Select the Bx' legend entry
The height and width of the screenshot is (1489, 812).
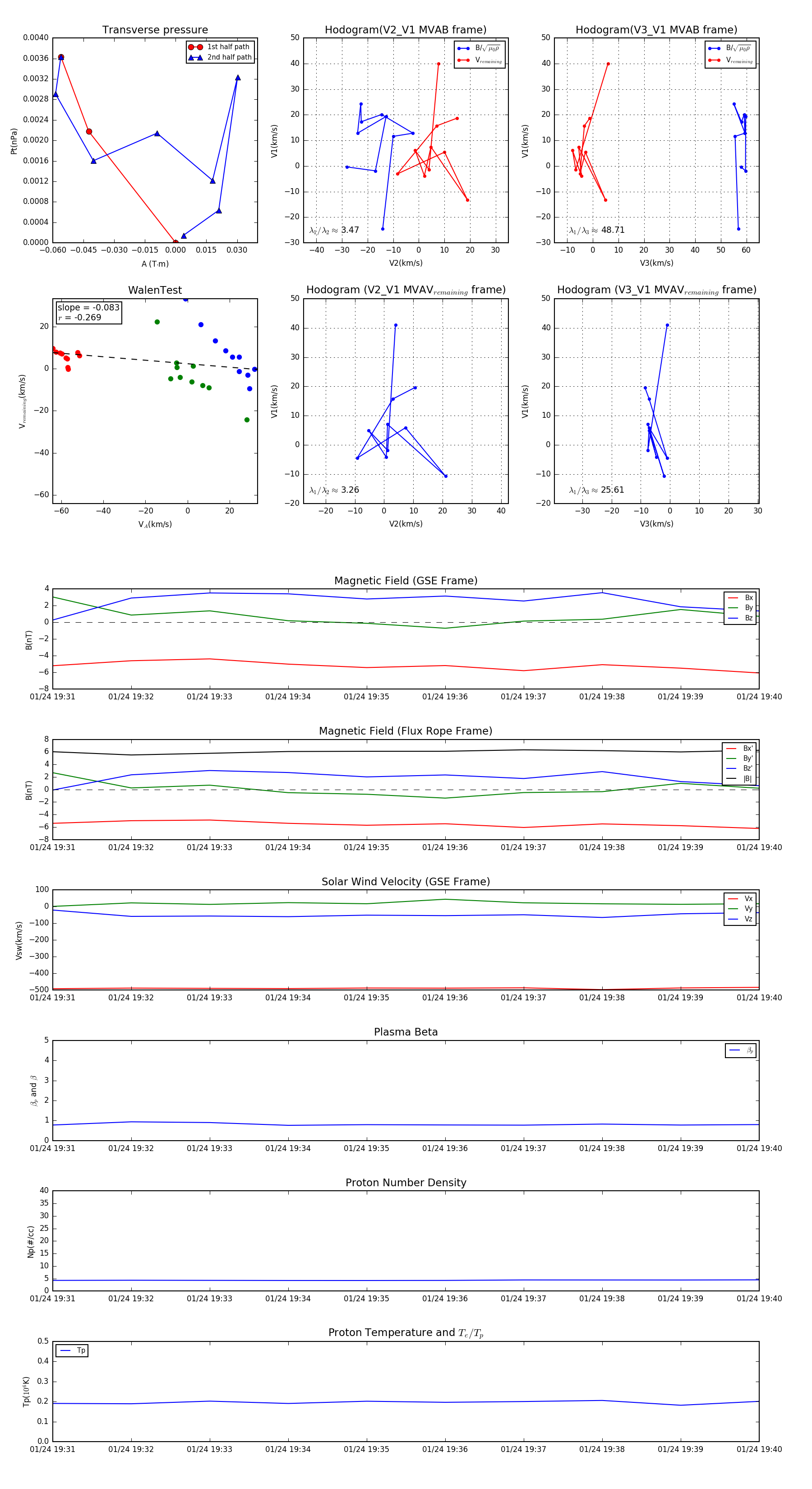coord(739,748)
